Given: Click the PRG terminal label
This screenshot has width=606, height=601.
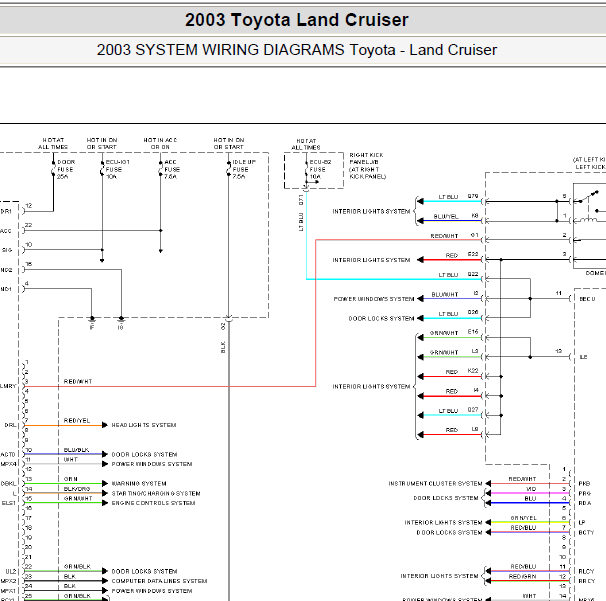Looking at the screenshot, I should [x=584, y=494].
